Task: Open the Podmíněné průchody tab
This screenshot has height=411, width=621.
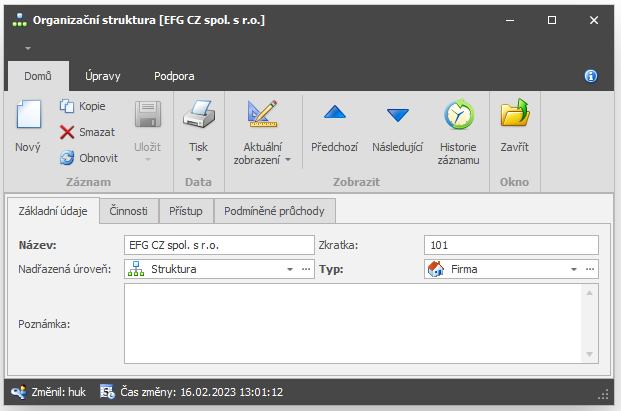Action: [274, 211]
